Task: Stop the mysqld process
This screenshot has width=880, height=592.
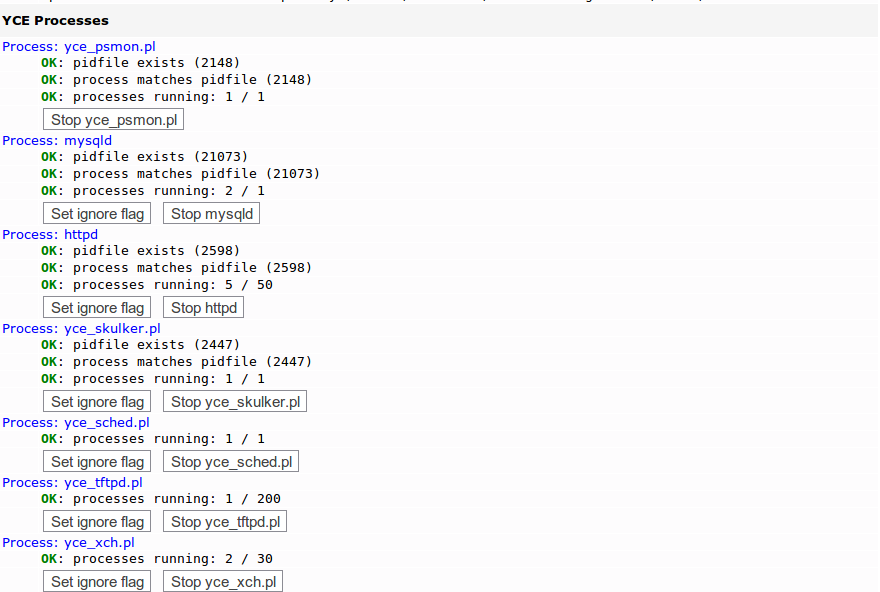Action: (211, 213)
